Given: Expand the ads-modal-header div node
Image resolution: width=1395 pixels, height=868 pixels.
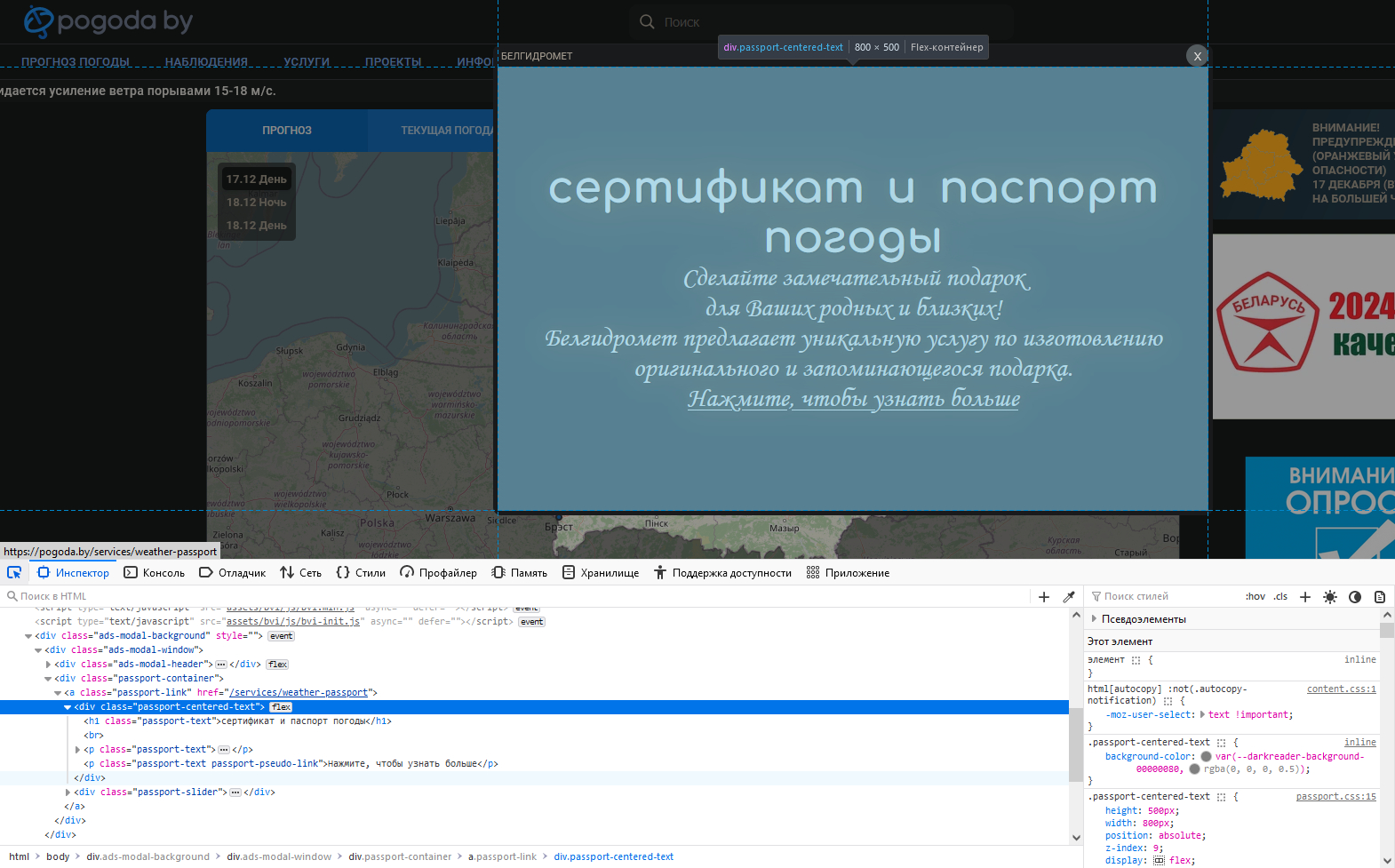Looking at the screenshot, I should pos(48,665).
